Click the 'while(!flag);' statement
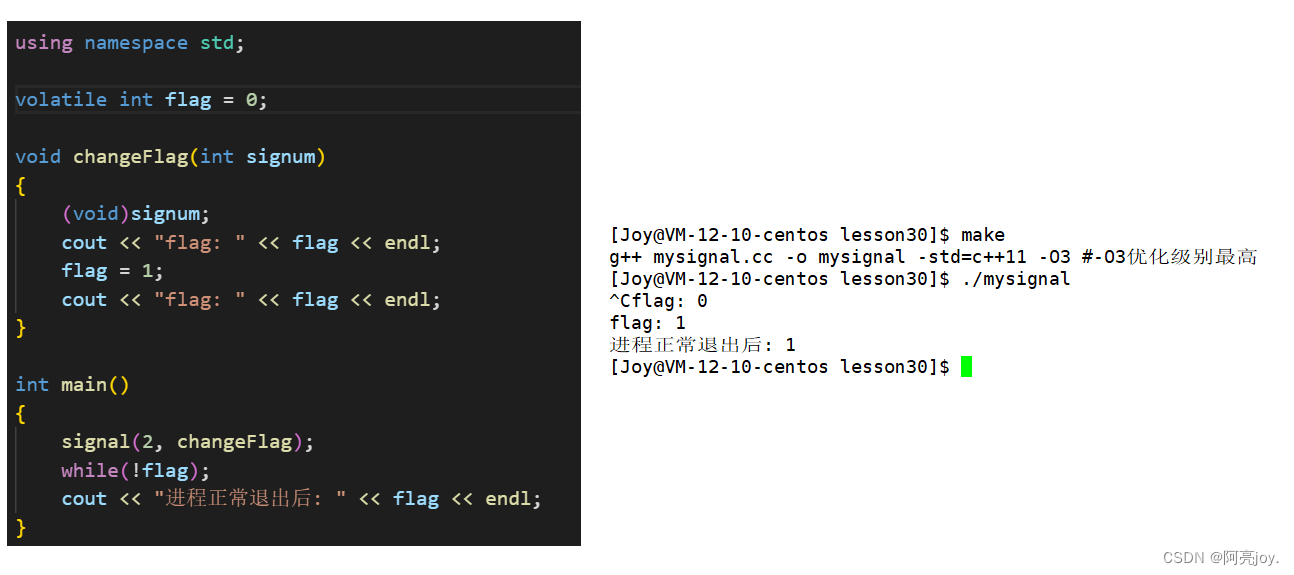 [136, 470]
